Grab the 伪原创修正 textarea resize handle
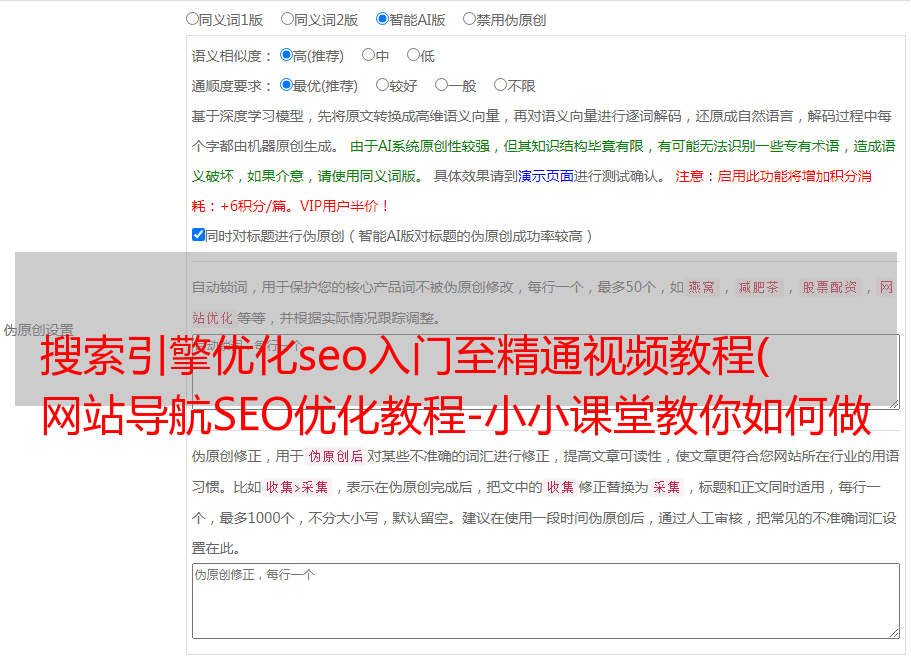Image resolution: width=911 pixels, height=658 pixels. click(x=894, y=633)
